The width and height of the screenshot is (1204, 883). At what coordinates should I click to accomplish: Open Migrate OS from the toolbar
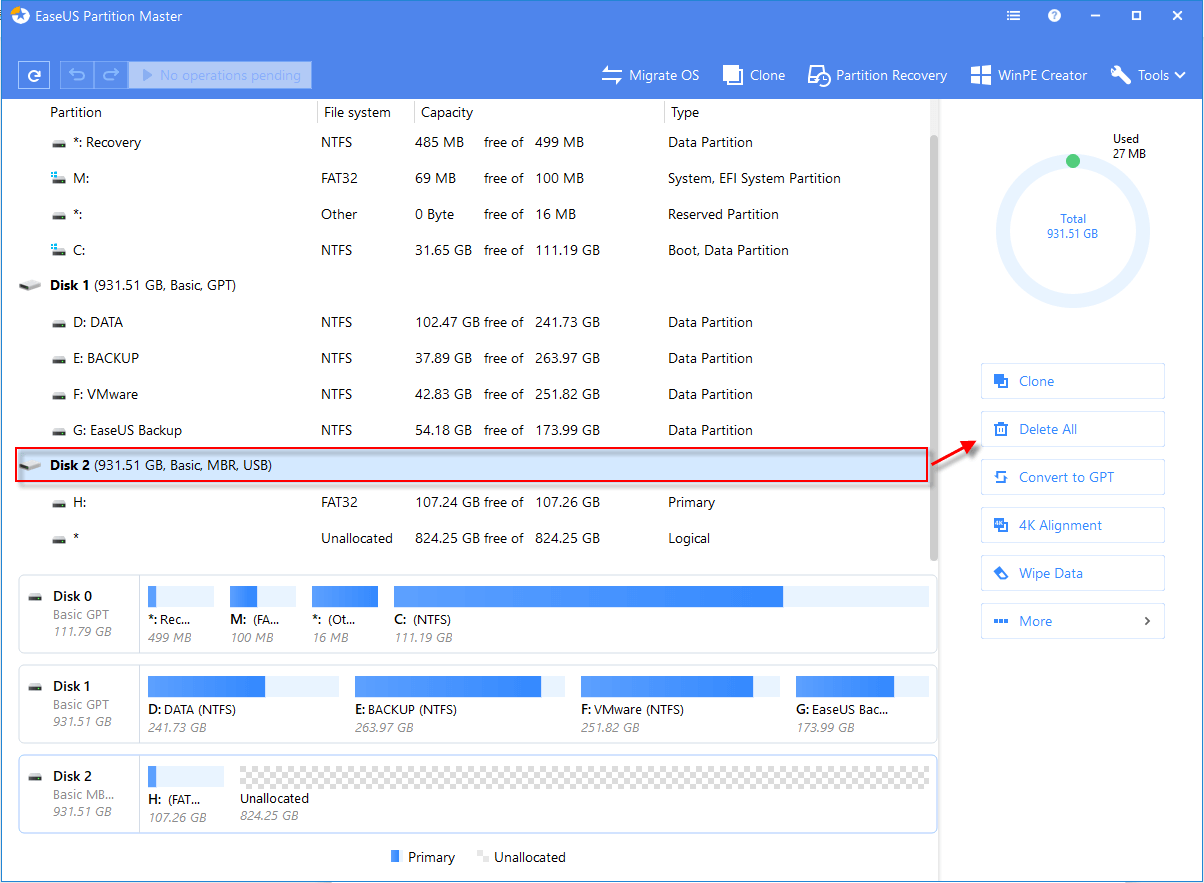tap(650, 75)
